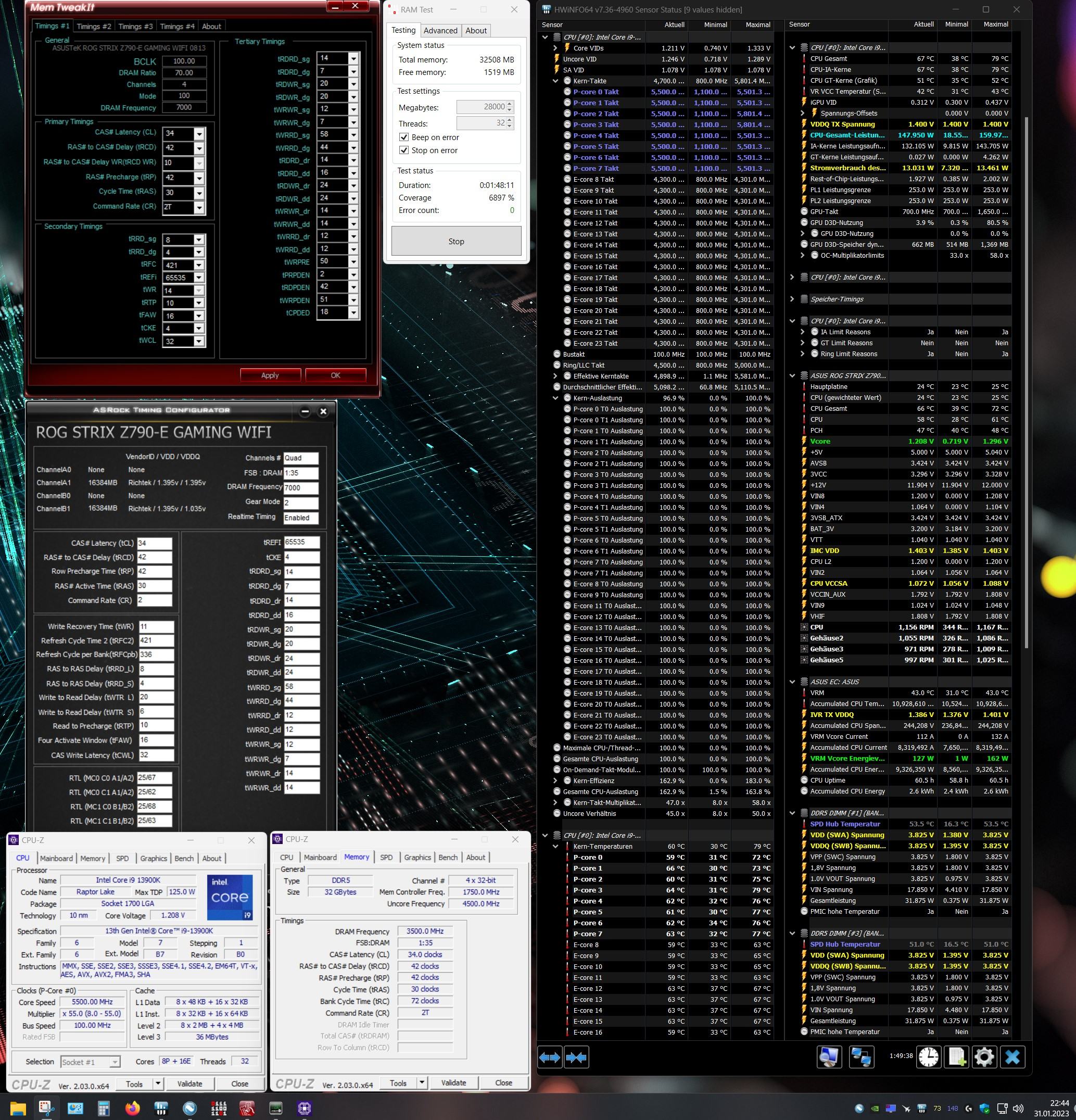Open Advanced tab in RAM Test
This screenshot has height=1120, width=1076.
pyautogui.click(x=440, y=31)
